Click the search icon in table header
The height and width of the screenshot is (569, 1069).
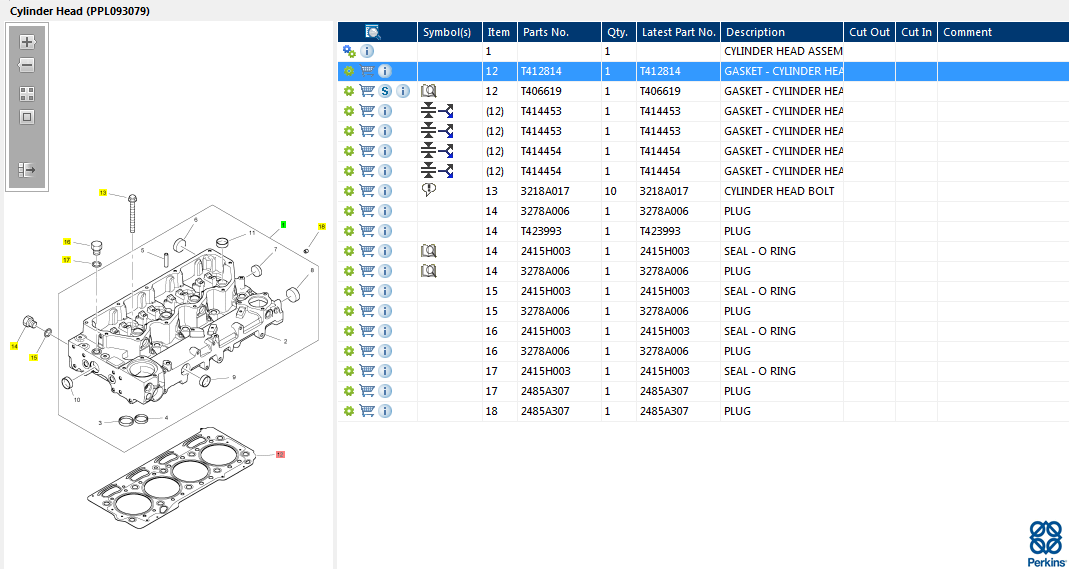[373, 32]
